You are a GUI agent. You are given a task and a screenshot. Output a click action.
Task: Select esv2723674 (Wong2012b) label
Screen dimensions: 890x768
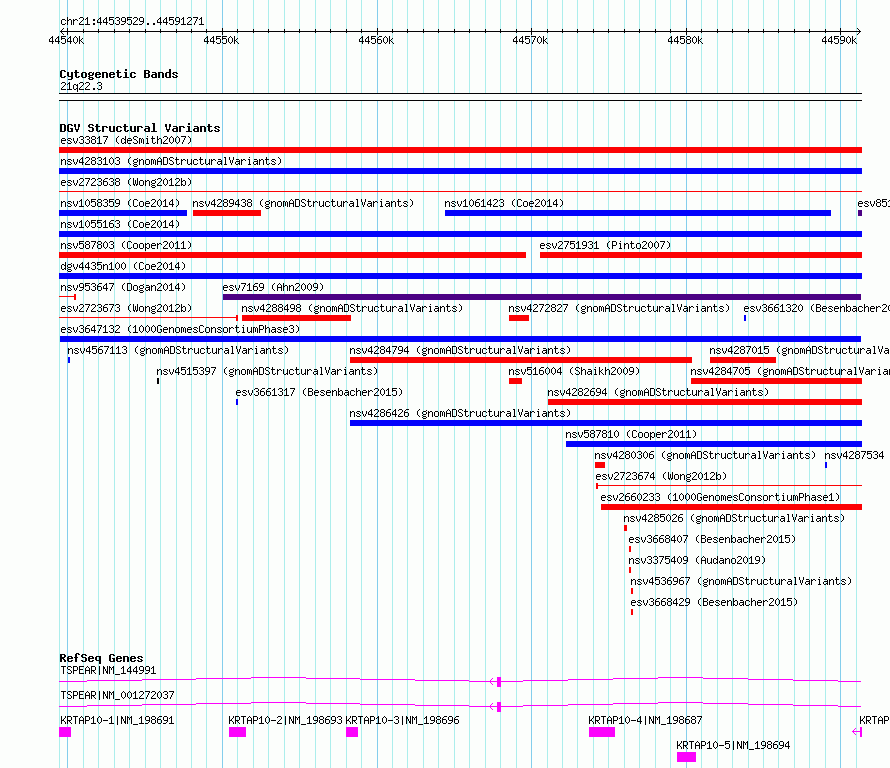661,476
